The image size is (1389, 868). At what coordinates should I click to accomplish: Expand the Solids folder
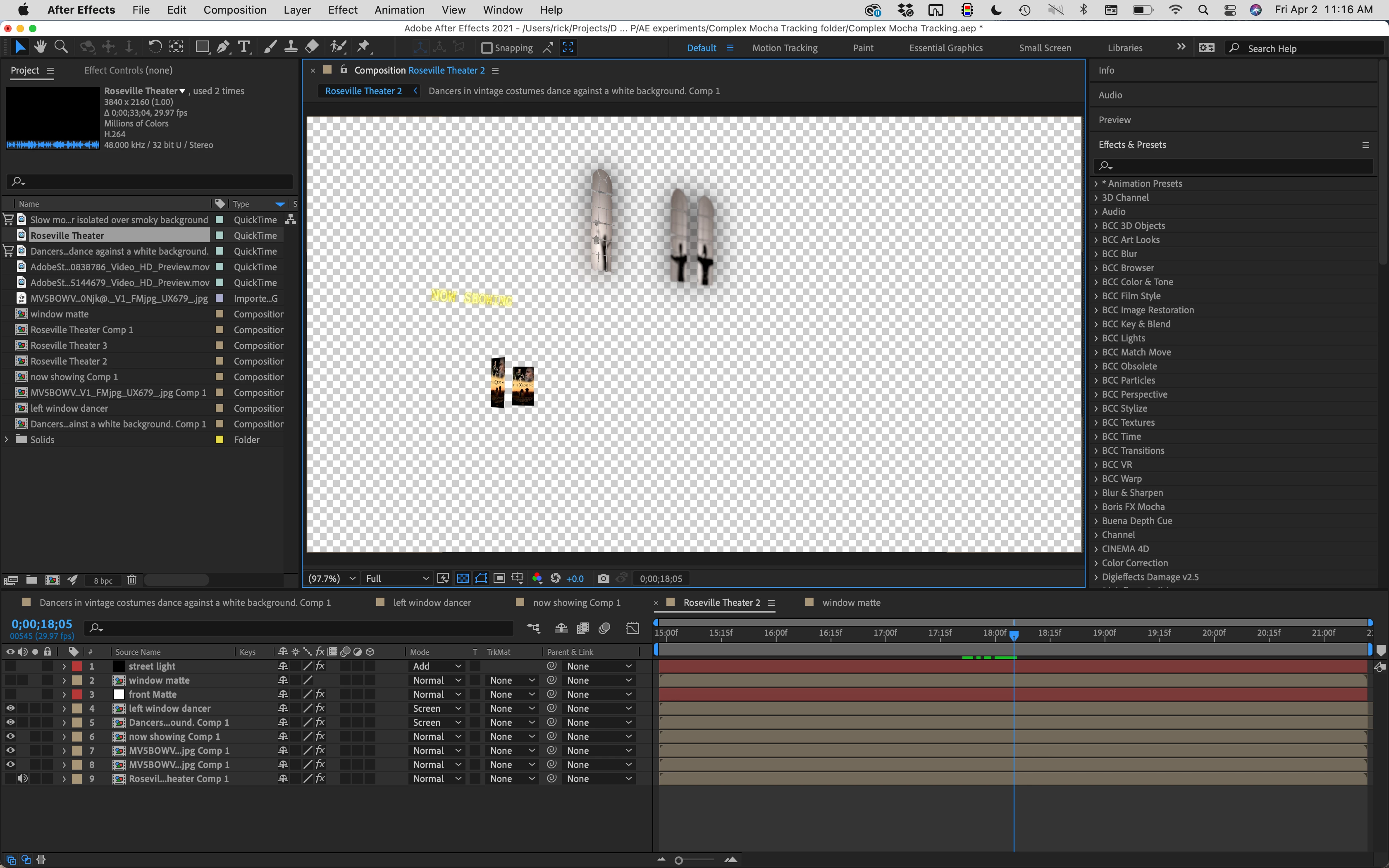7,439
